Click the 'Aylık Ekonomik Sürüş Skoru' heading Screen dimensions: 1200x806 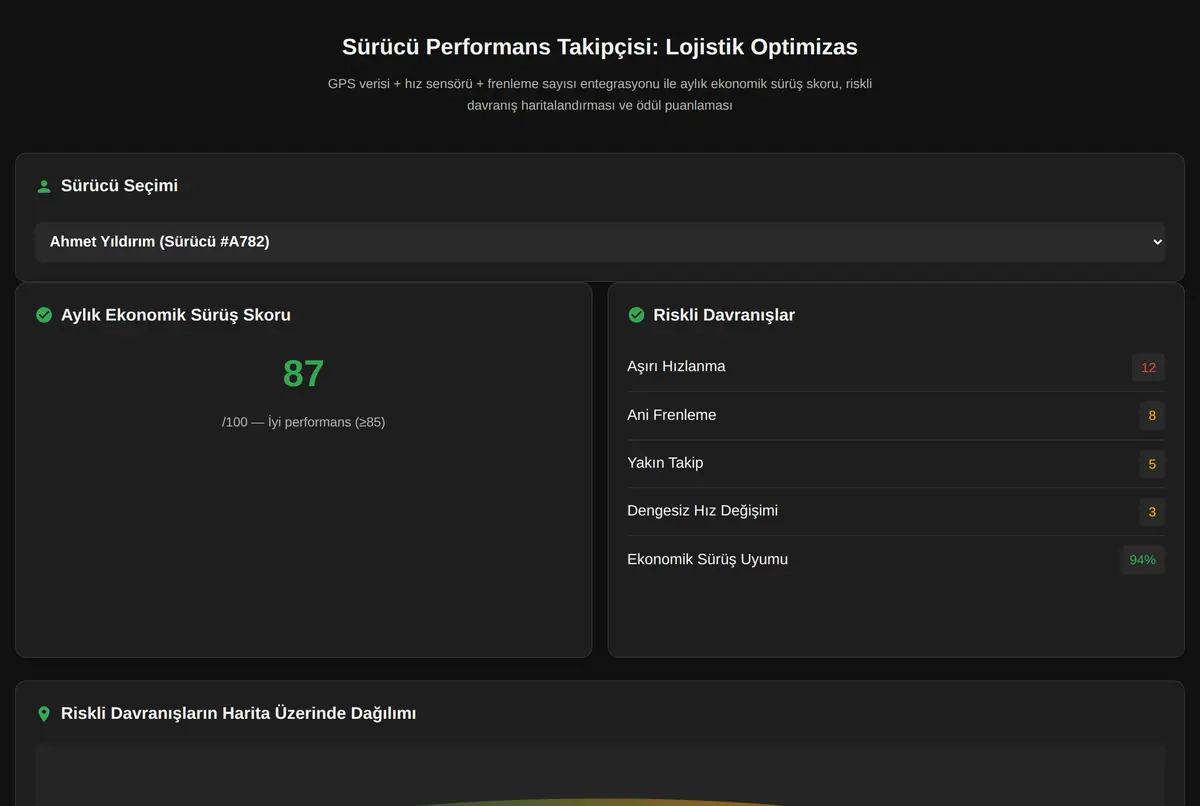(x=176, y=315)
